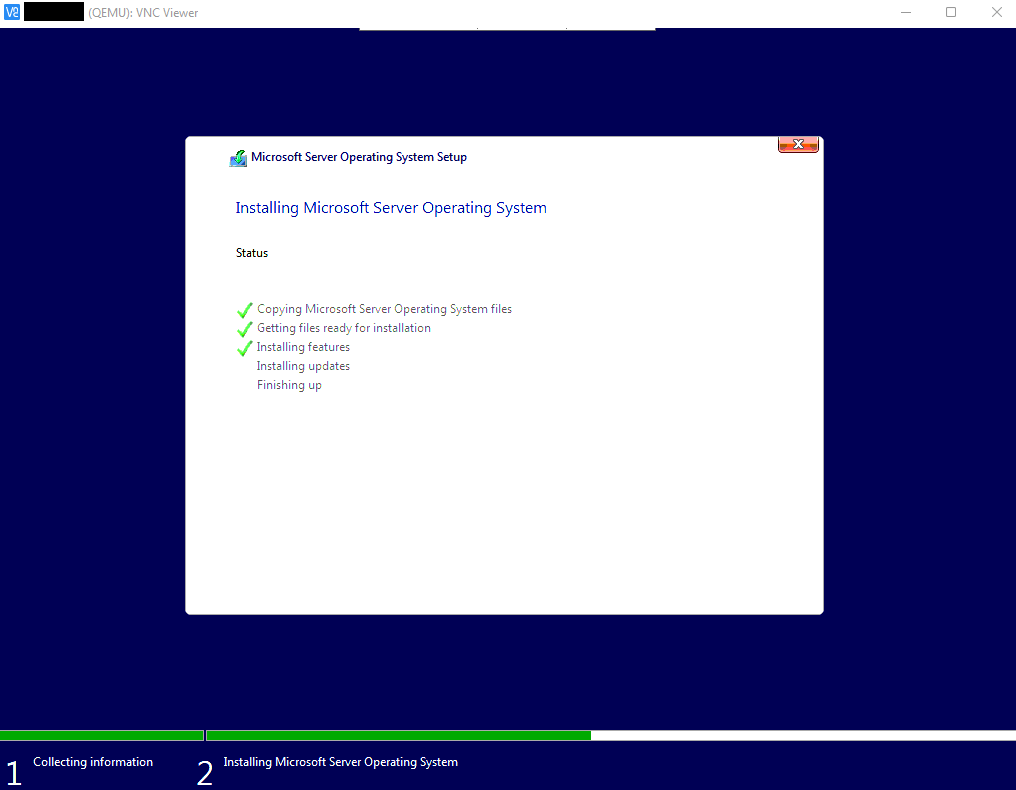1016x790 pixels.
Task: Click the green checkmark next to Installing features
Action: (244, 348)
